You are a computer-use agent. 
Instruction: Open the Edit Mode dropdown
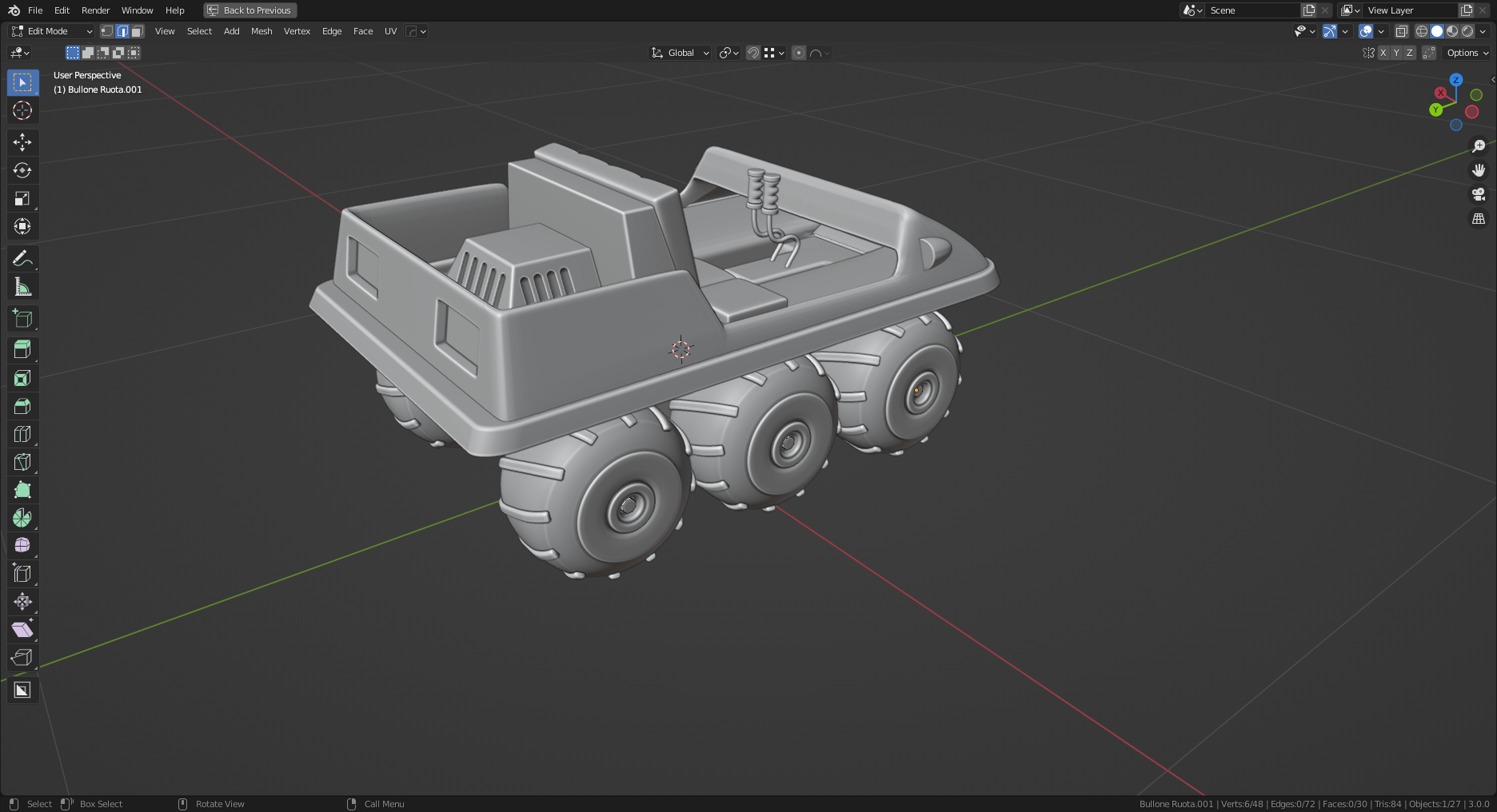click(52, 31)
